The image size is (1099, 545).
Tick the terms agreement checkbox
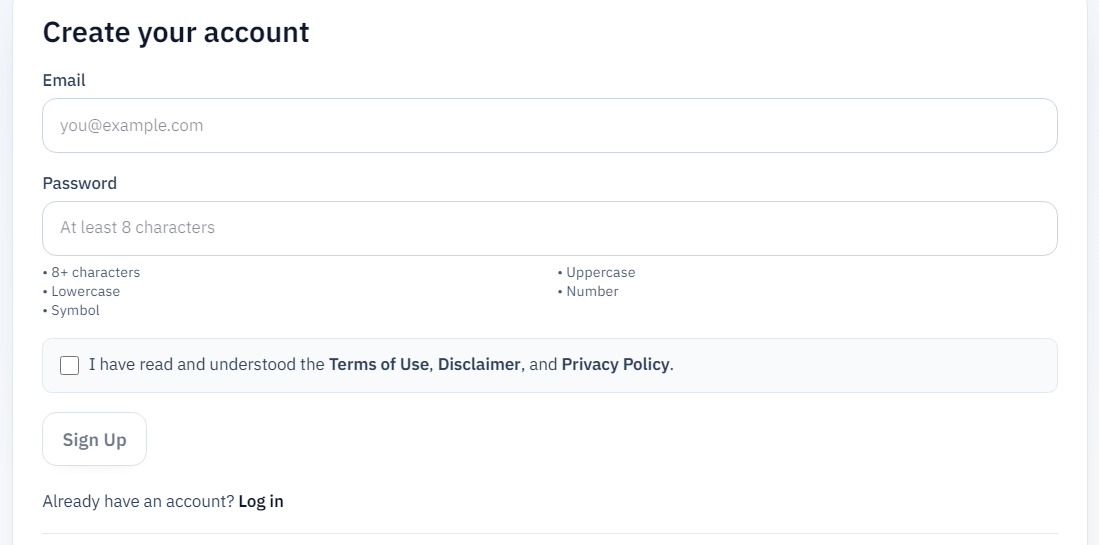[x=70, y=365]
